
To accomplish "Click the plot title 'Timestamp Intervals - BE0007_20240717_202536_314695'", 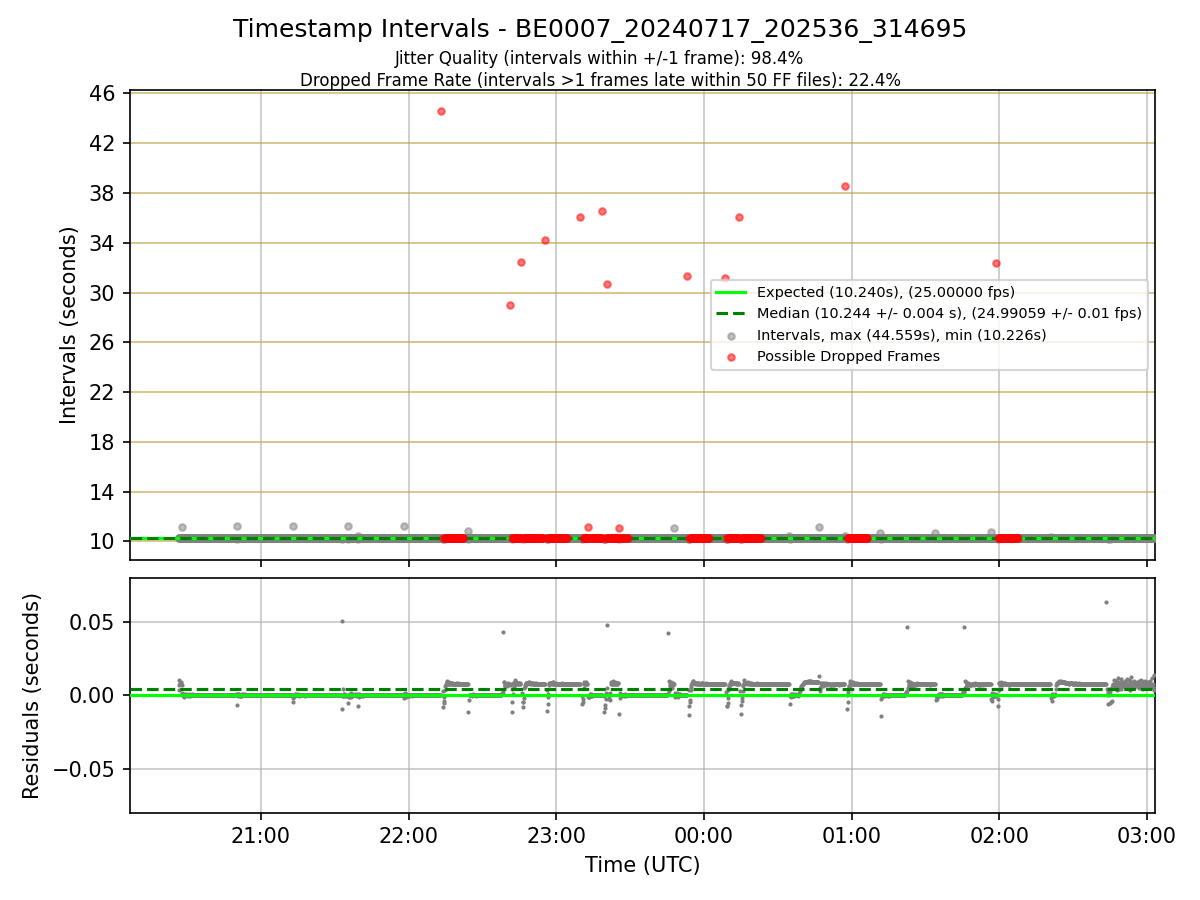I will pyautogui.click(x=600, y=29).
